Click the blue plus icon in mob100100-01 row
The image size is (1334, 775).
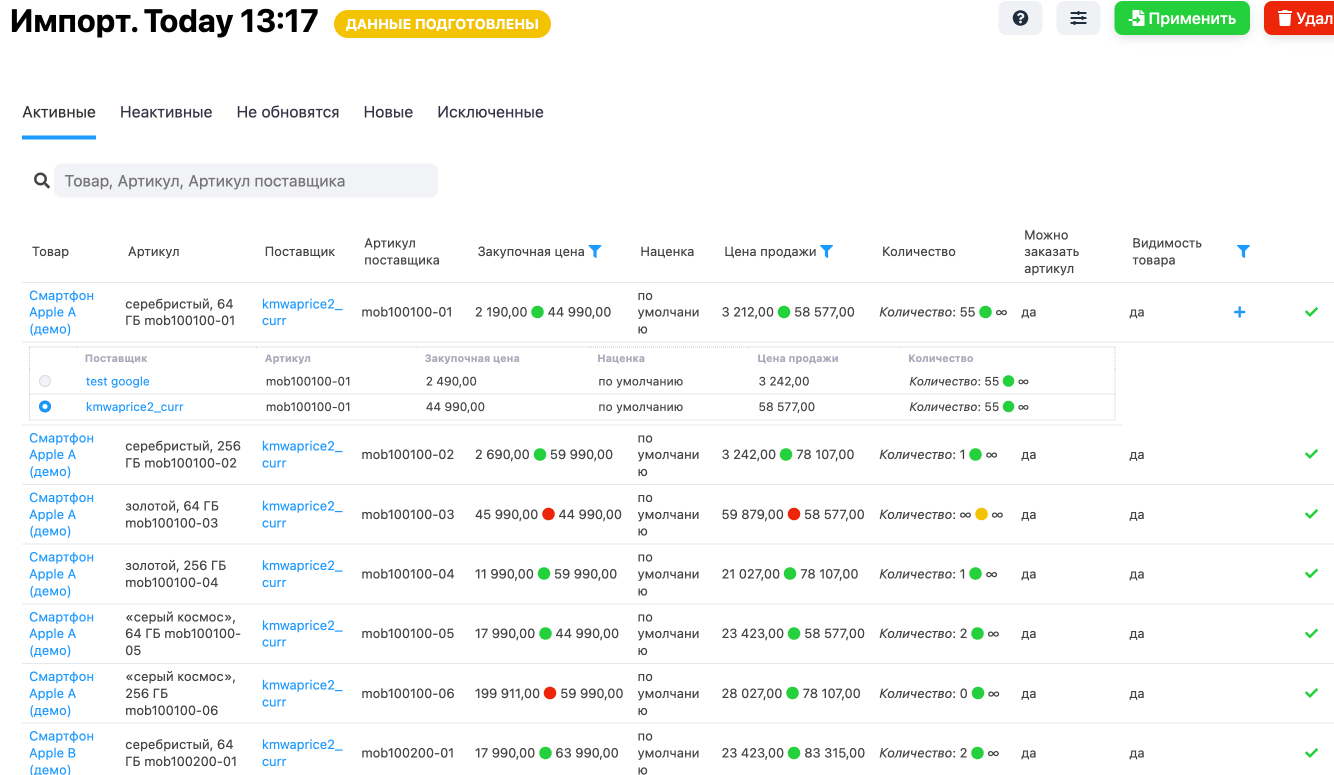[x=1240, y=312]
